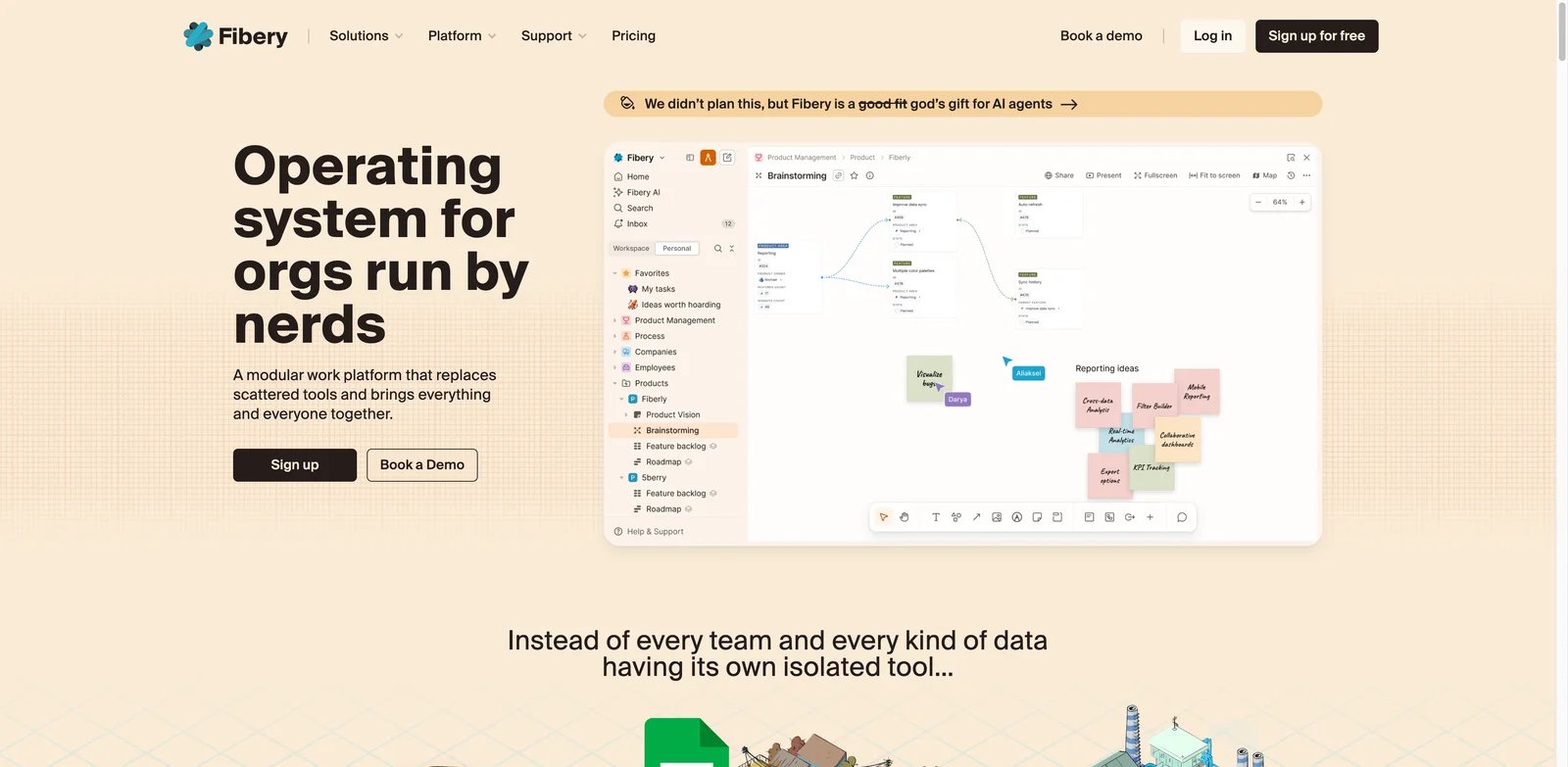This screenshot has width=1568, height=767.
Task: Click the sidebar search magnifier beside Personal tab
Action: coord(717,249)
